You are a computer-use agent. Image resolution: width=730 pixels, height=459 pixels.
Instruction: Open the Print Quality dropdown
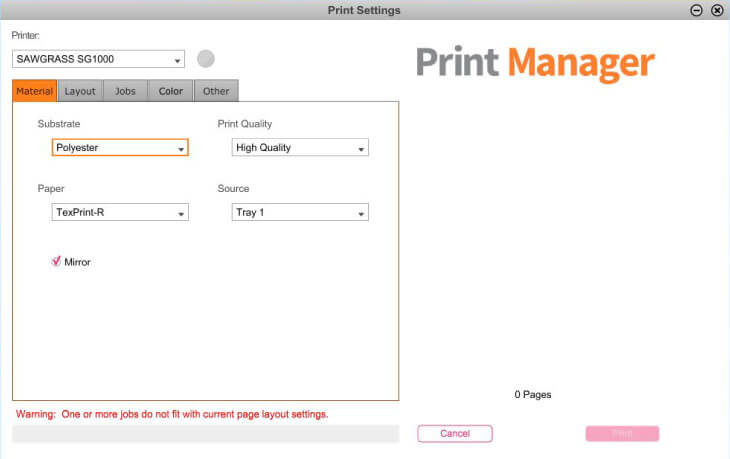(x=300, y=148)
